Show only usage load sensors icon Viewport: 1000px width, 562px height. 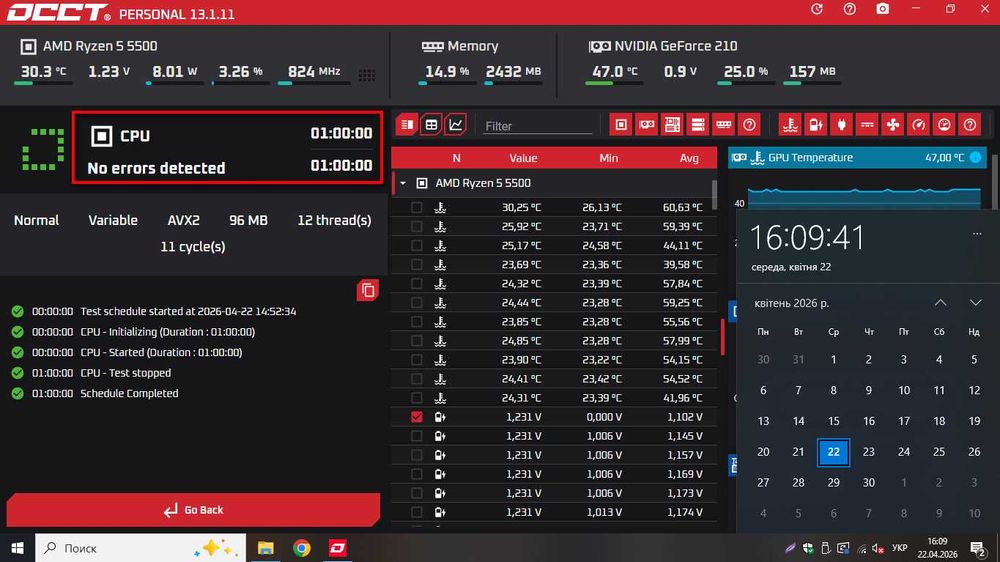[944, 124]
